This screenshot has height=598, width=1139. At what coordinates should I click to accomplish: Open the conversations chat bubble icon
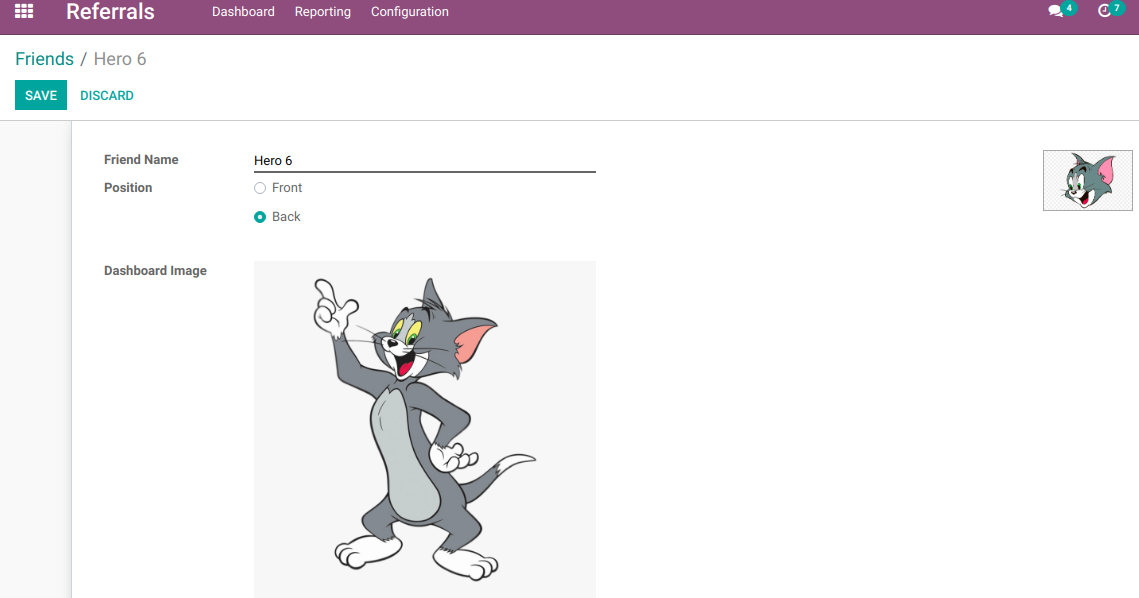[1055, 12]
